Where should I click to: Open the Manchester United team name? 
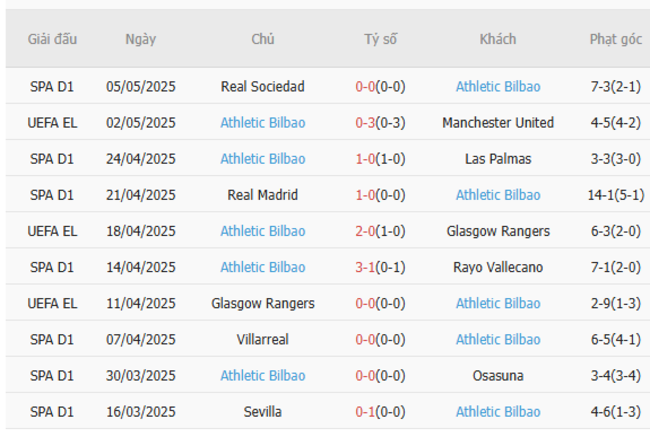pos(498,123)
